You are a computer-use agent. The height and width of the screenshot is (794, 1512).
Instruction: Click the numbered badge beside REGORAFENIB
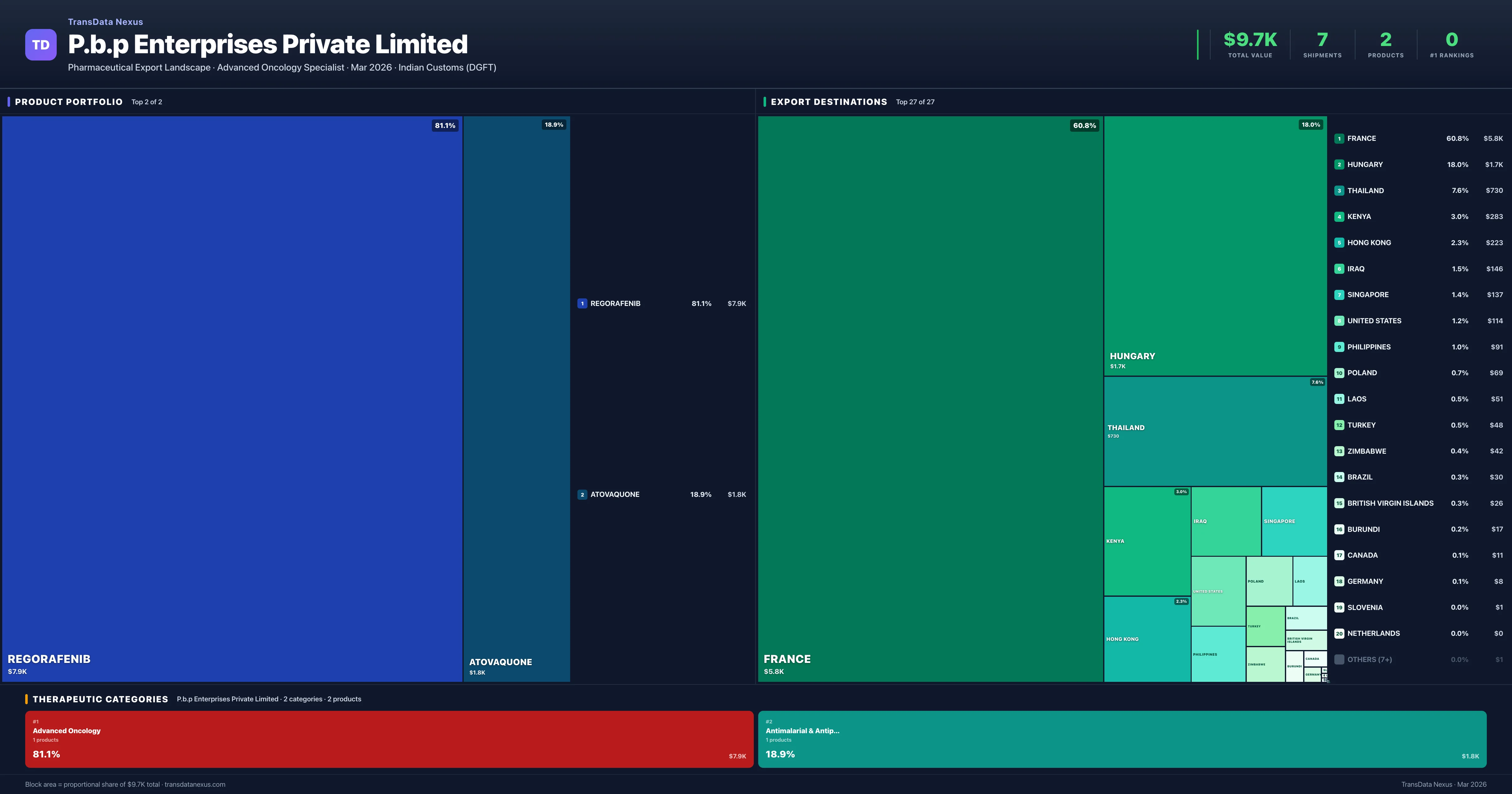coord(582,304)
